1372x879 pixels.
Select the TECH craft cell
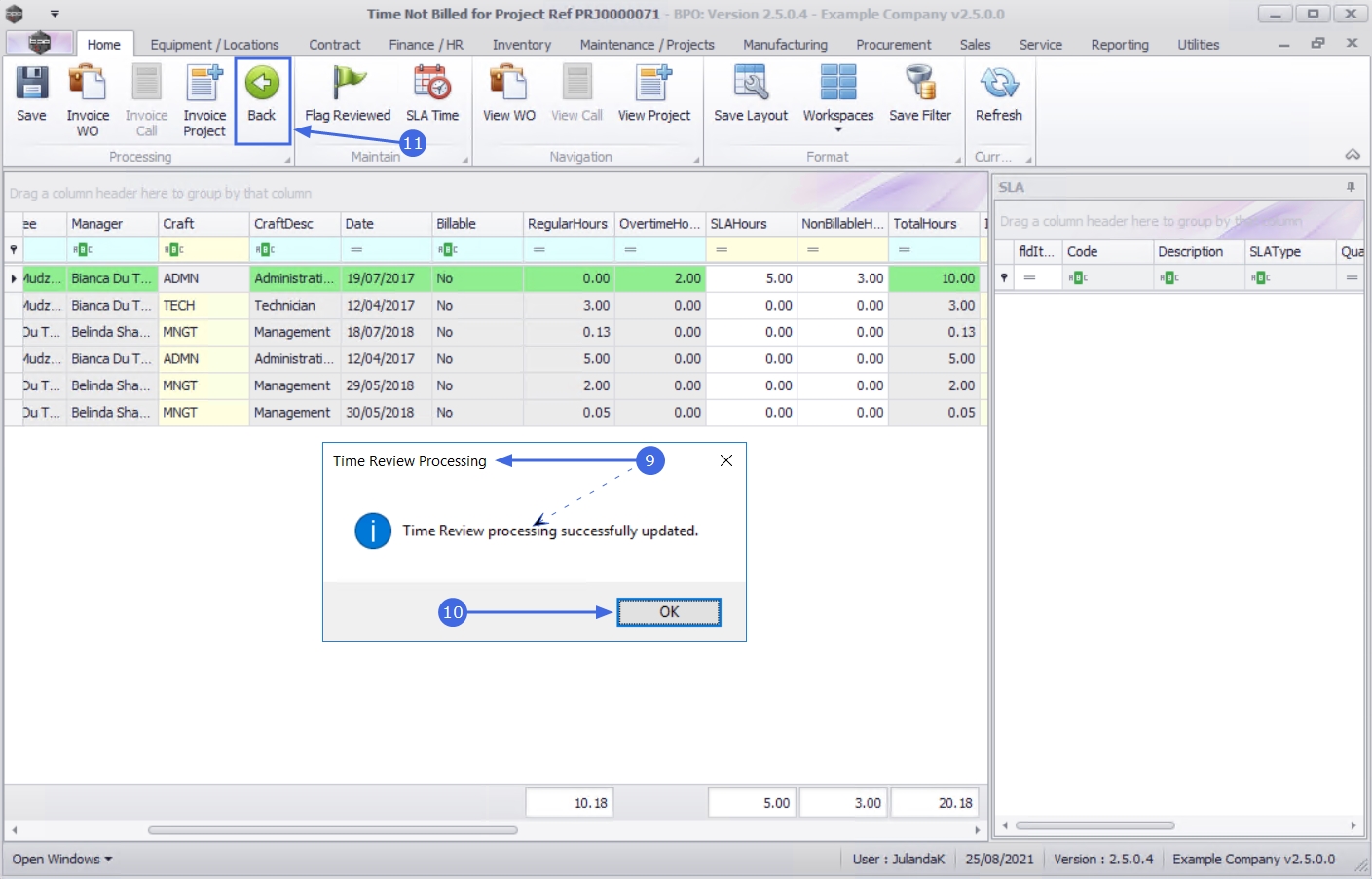tap(204, 306)
